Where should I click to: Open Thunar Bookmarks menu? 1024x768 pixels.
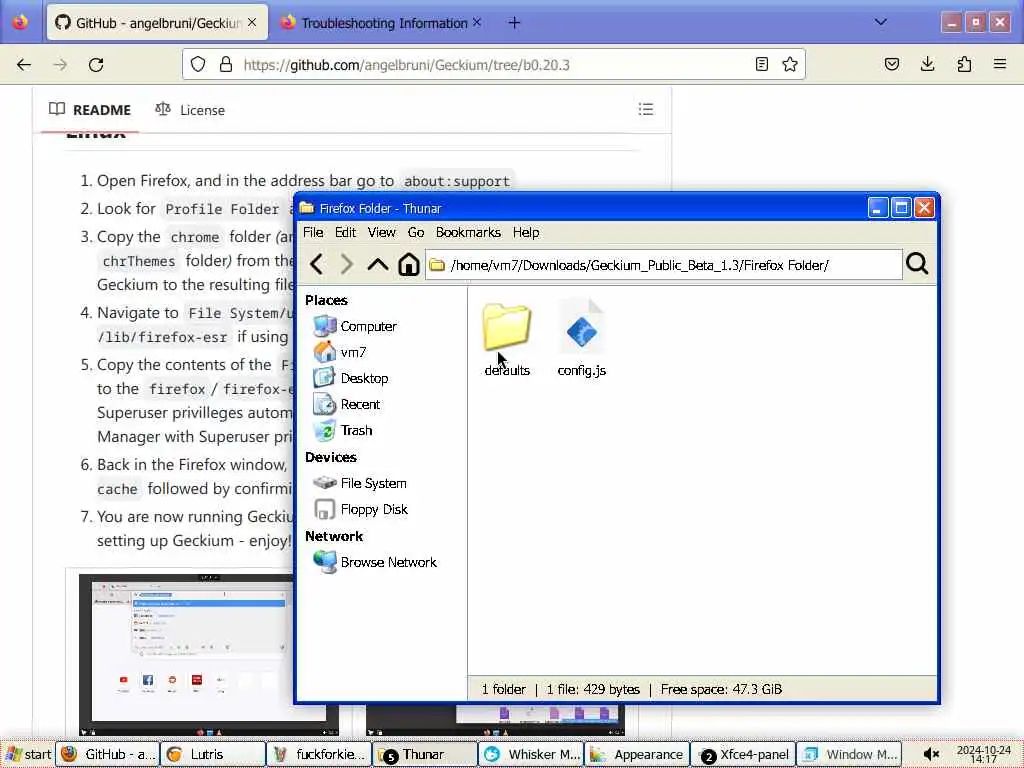[468, 232]
